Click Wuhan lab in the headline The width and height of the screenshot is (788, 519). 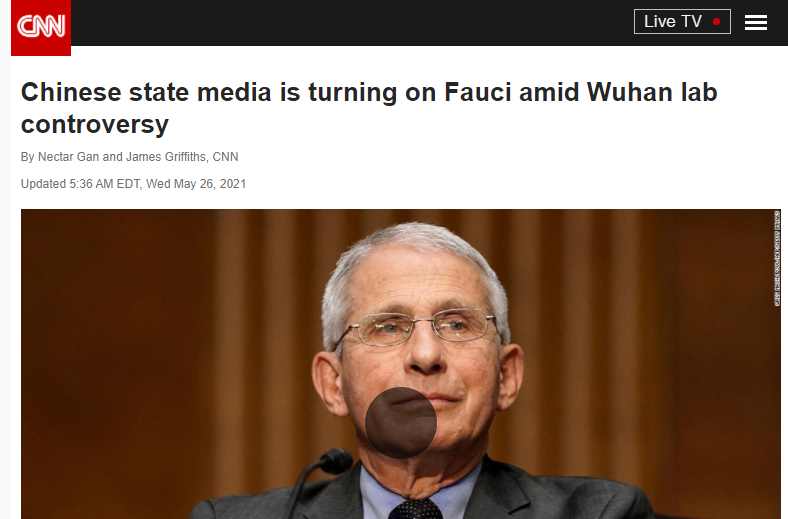tap(652, 92)
